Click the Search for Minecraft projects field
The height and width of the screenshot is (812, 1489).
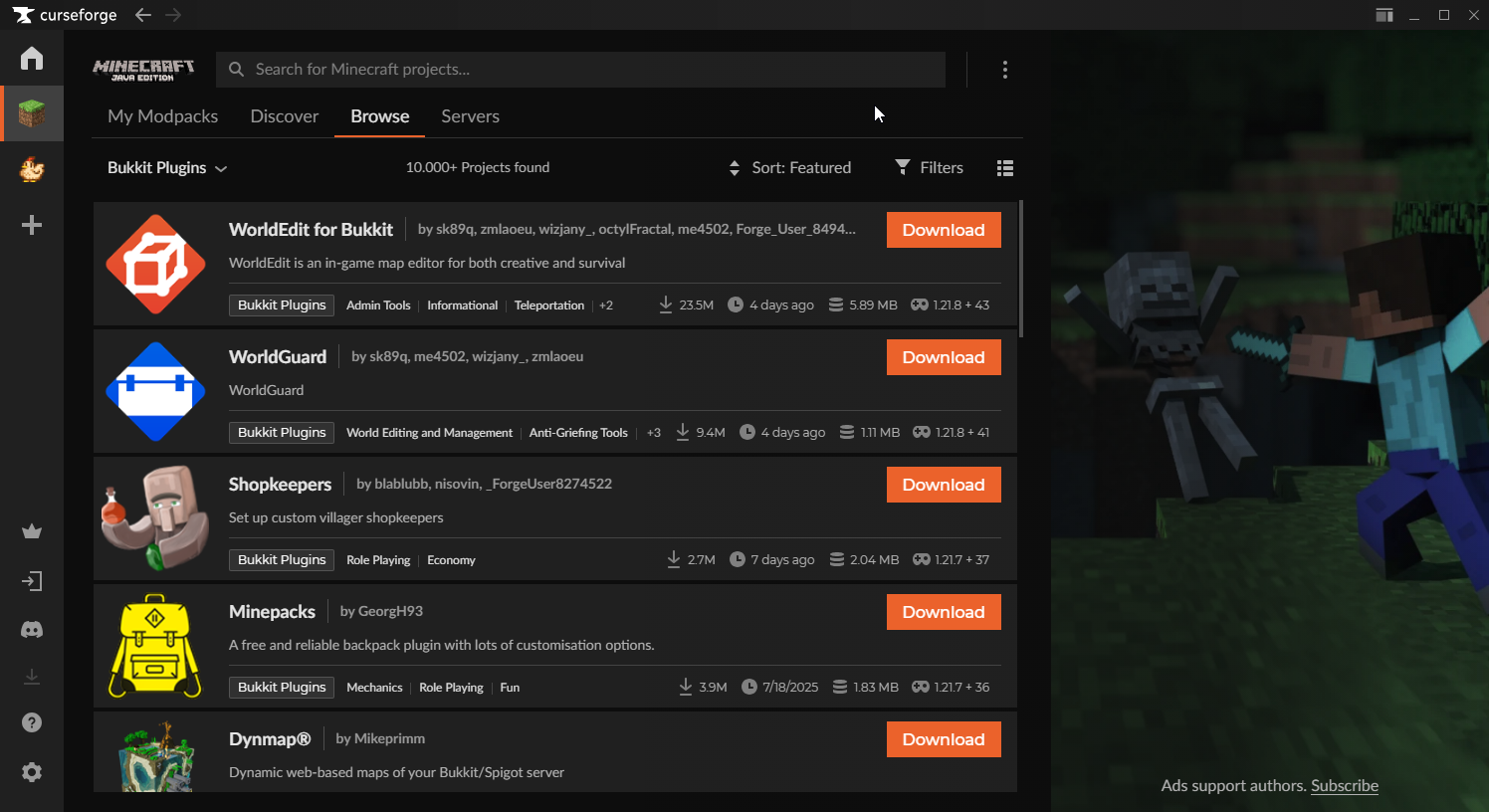(x=580, y=70)
